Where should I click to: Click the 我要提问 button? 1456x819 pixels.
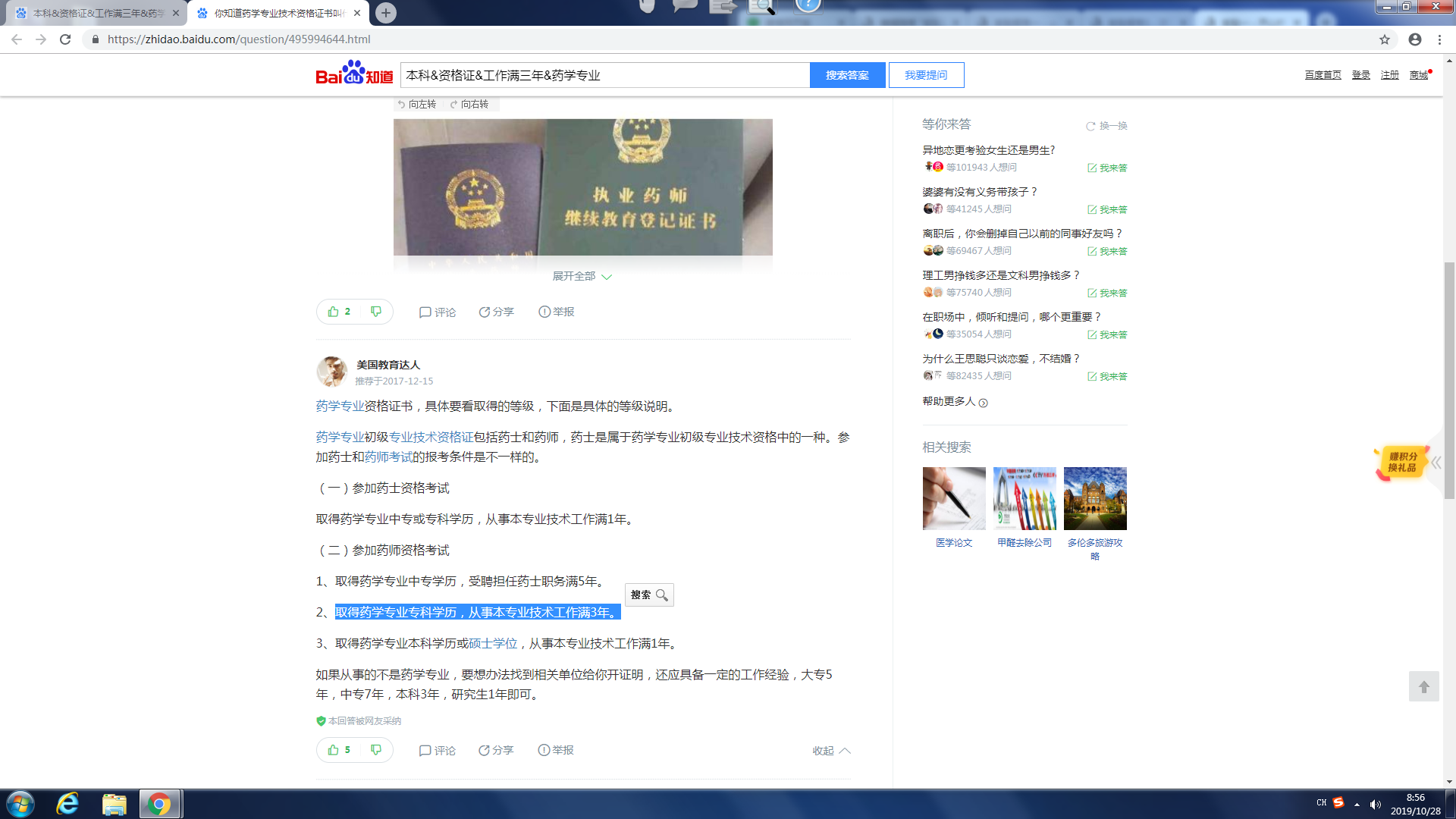click(926, 75)
